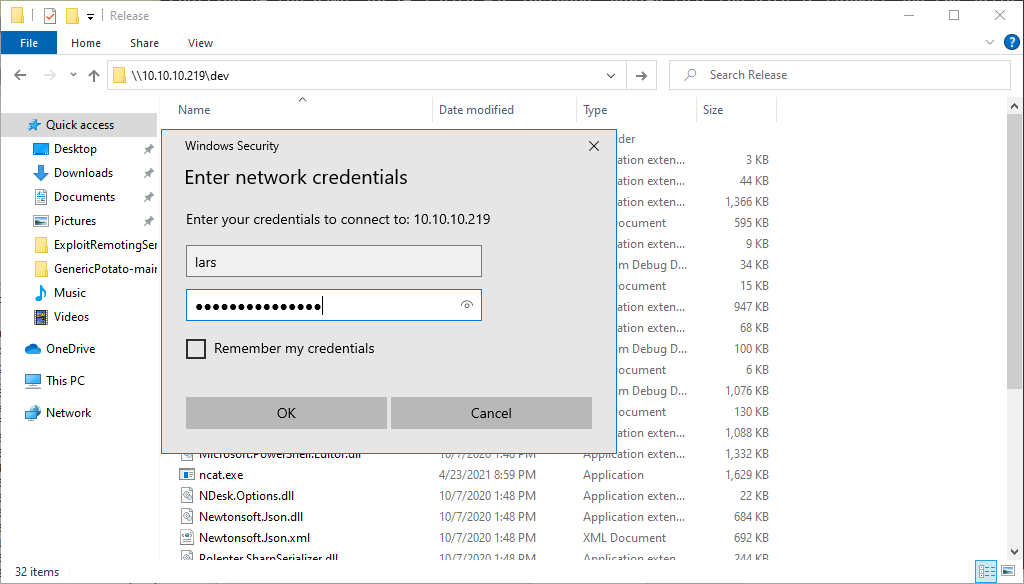Check Remember my credentials box

coord(196,349)
